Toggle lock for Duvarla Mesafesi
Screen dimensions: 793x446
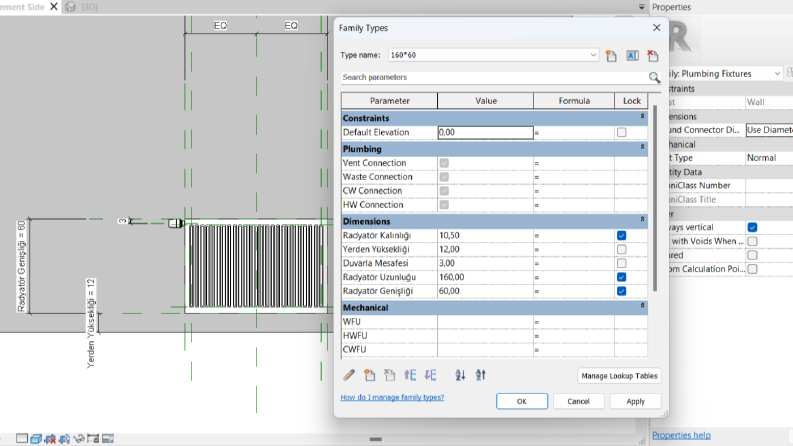(x=622, y=263)
